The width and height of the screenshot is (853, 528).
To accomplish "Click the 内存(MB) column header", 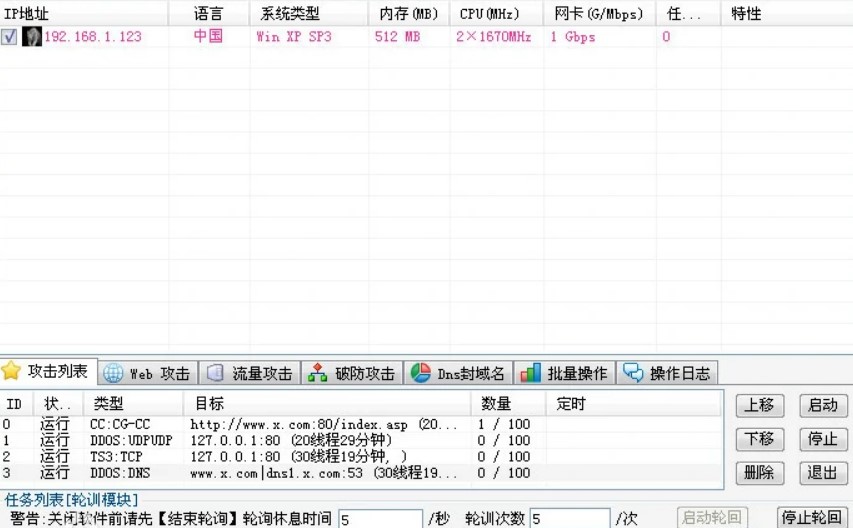I will tap(409, 13).
